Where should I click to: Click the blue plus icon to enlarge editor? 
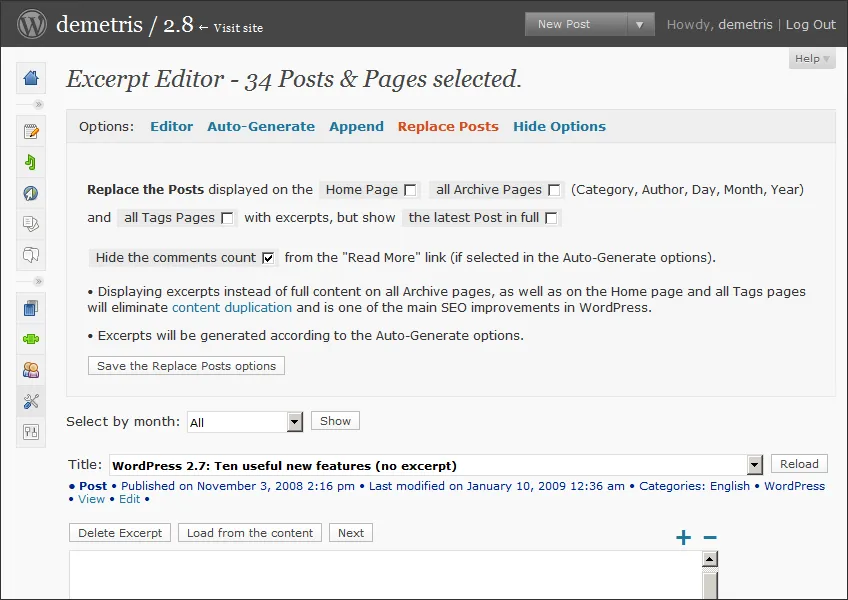click(684, 537)
